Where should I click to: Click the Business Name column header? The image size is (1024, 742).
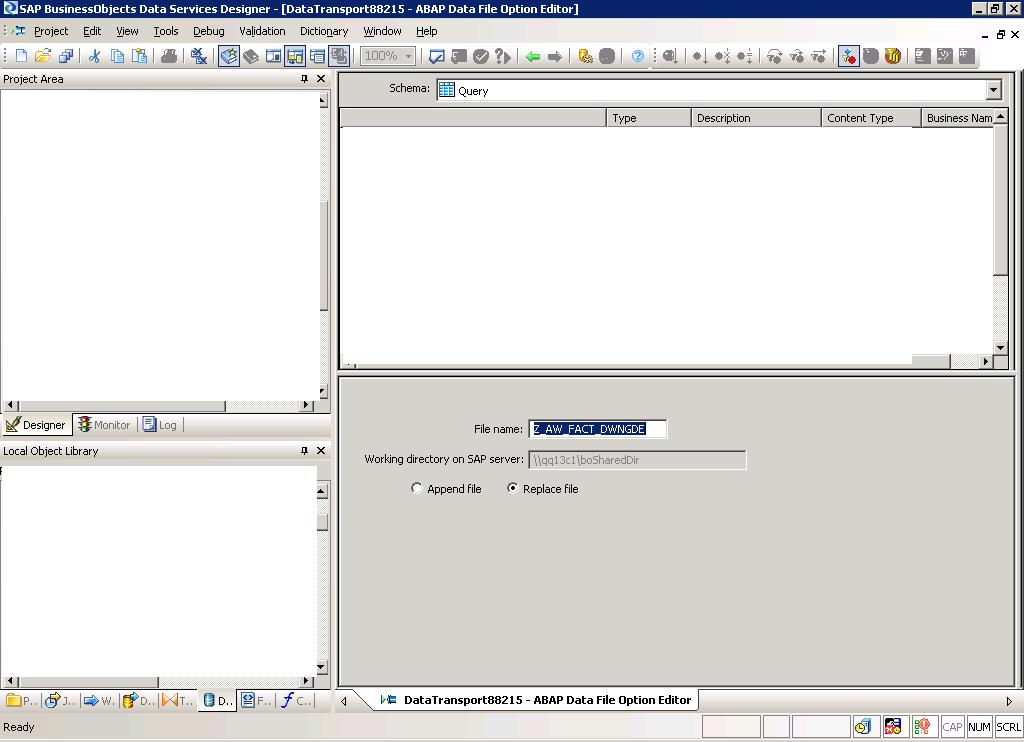(x=957, y=118)
